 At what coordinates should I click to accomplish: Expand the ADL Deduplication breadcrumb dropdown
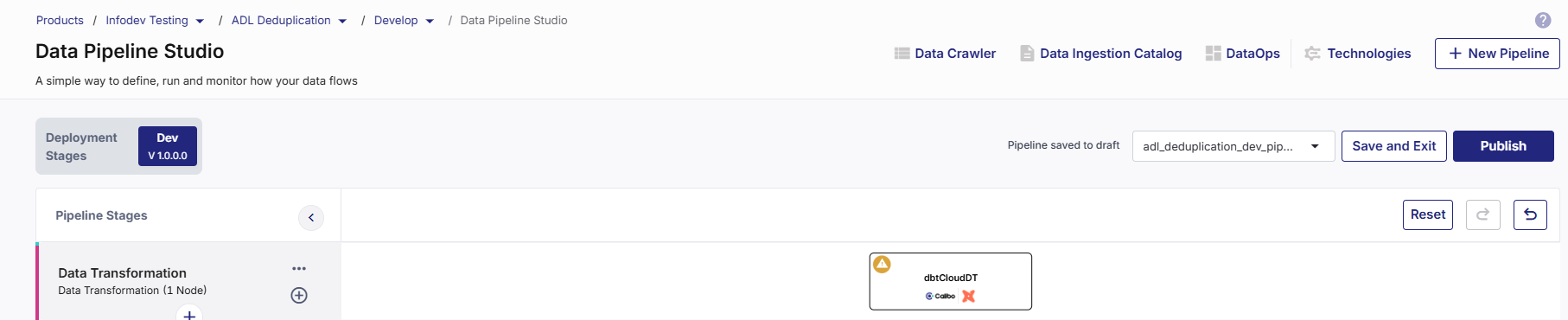342,21
